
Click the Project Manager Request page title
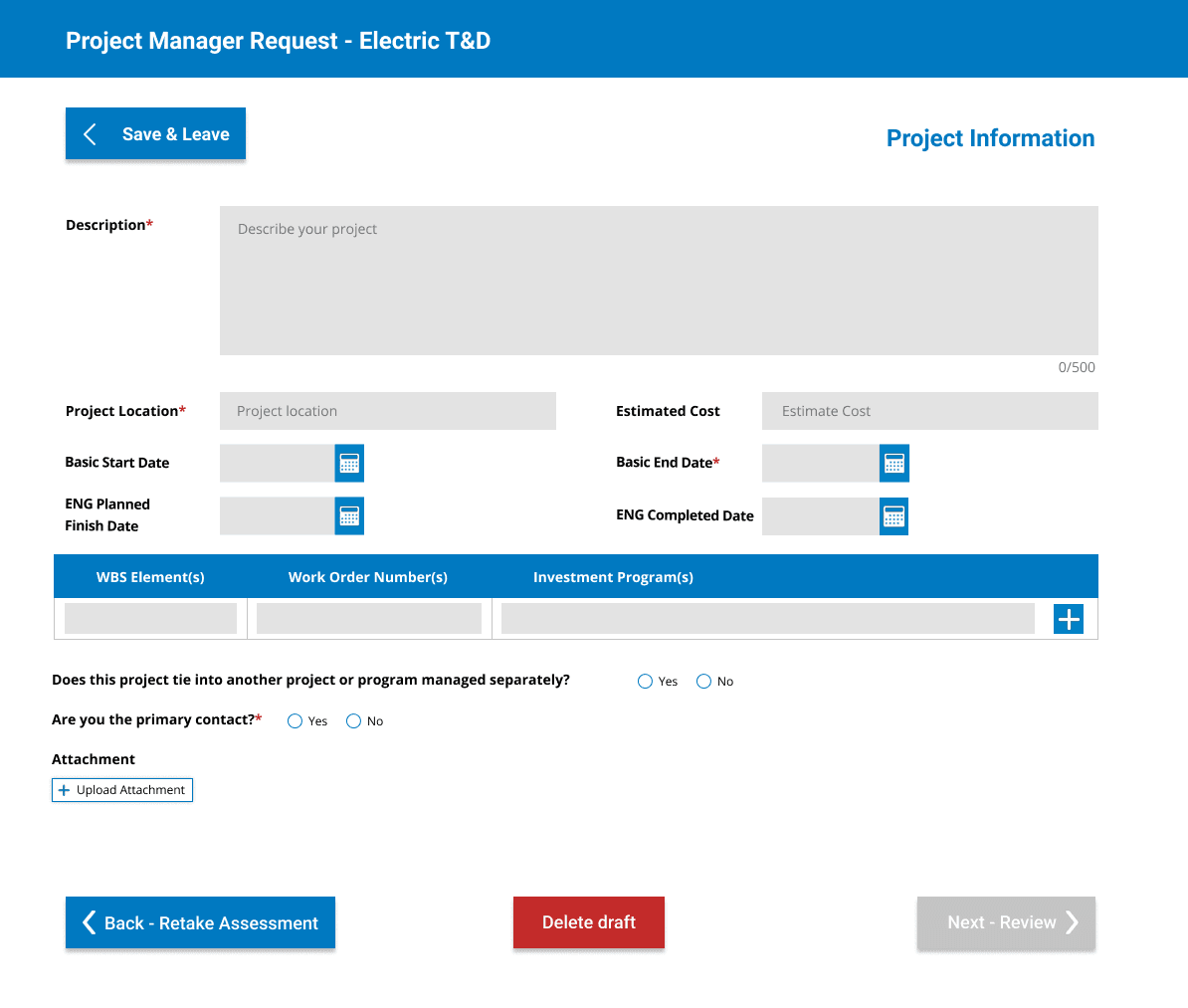(x=278, y=40)
